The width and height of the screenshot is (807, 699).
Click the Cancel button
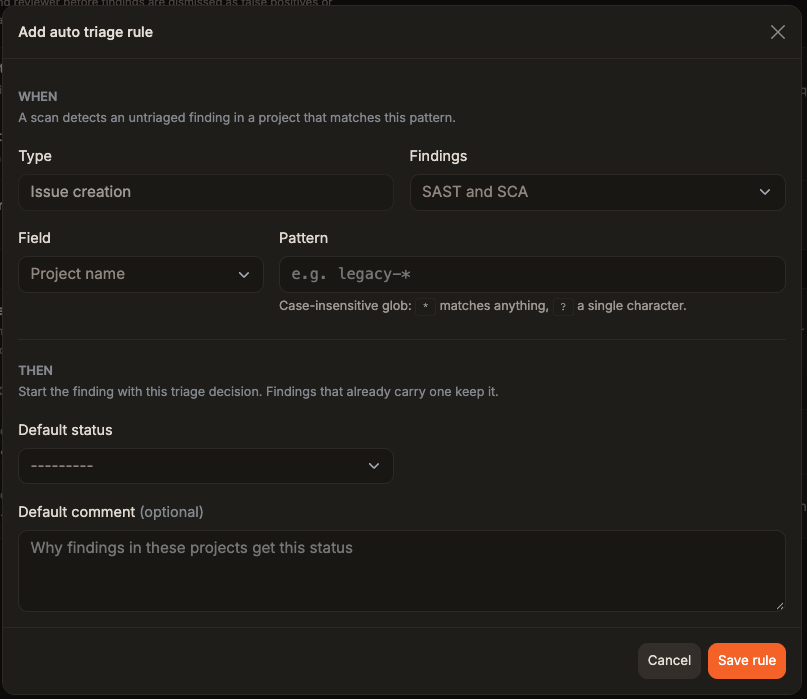669,660
